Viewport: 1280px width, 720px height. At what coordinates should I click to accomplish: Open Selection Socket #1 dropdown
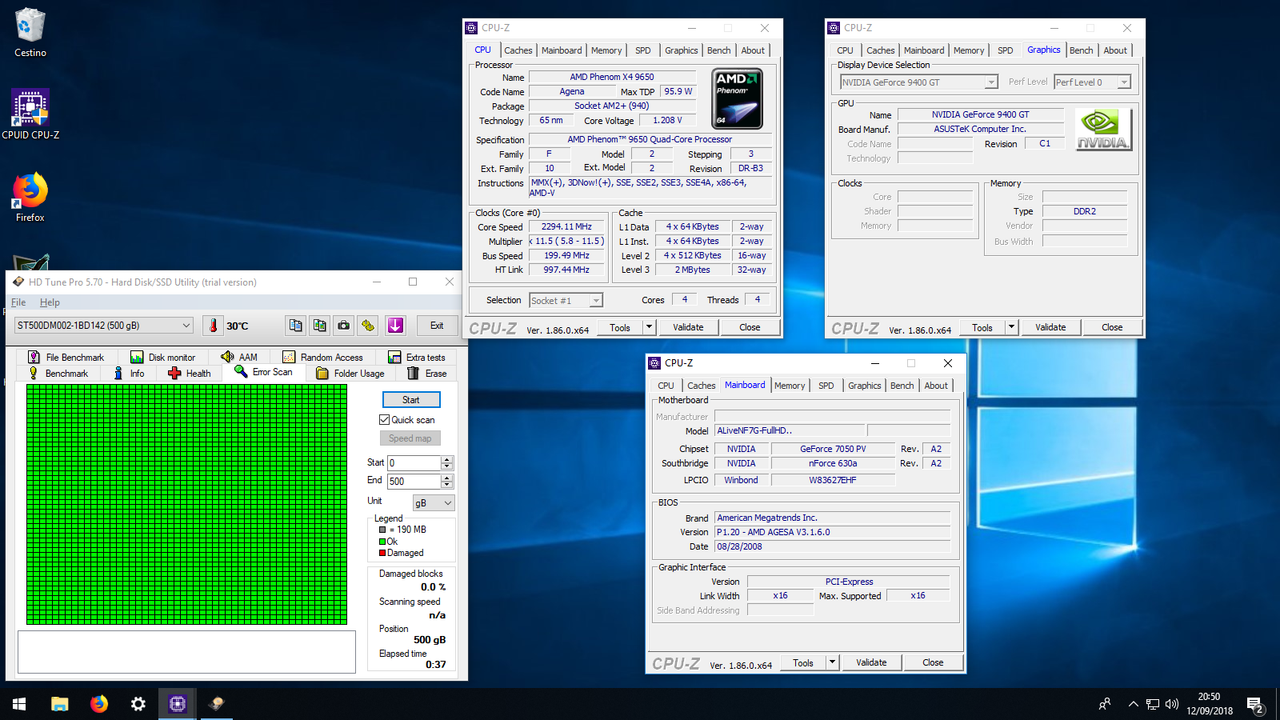pyautogui.click(x=565, y=300)
